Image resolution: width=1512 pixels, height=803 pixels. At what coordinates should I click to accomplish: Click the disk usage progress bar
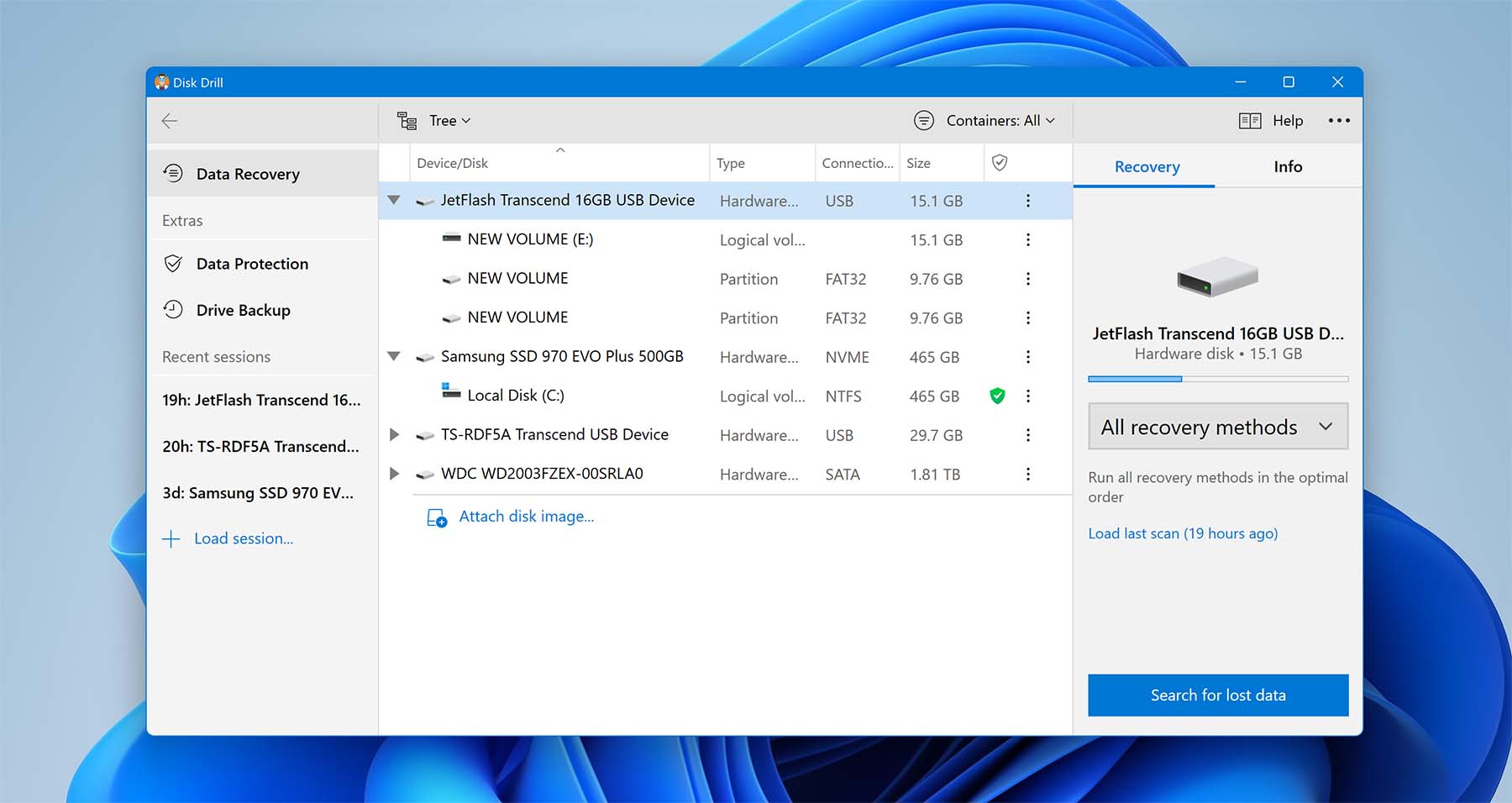tap(1218, 379)
